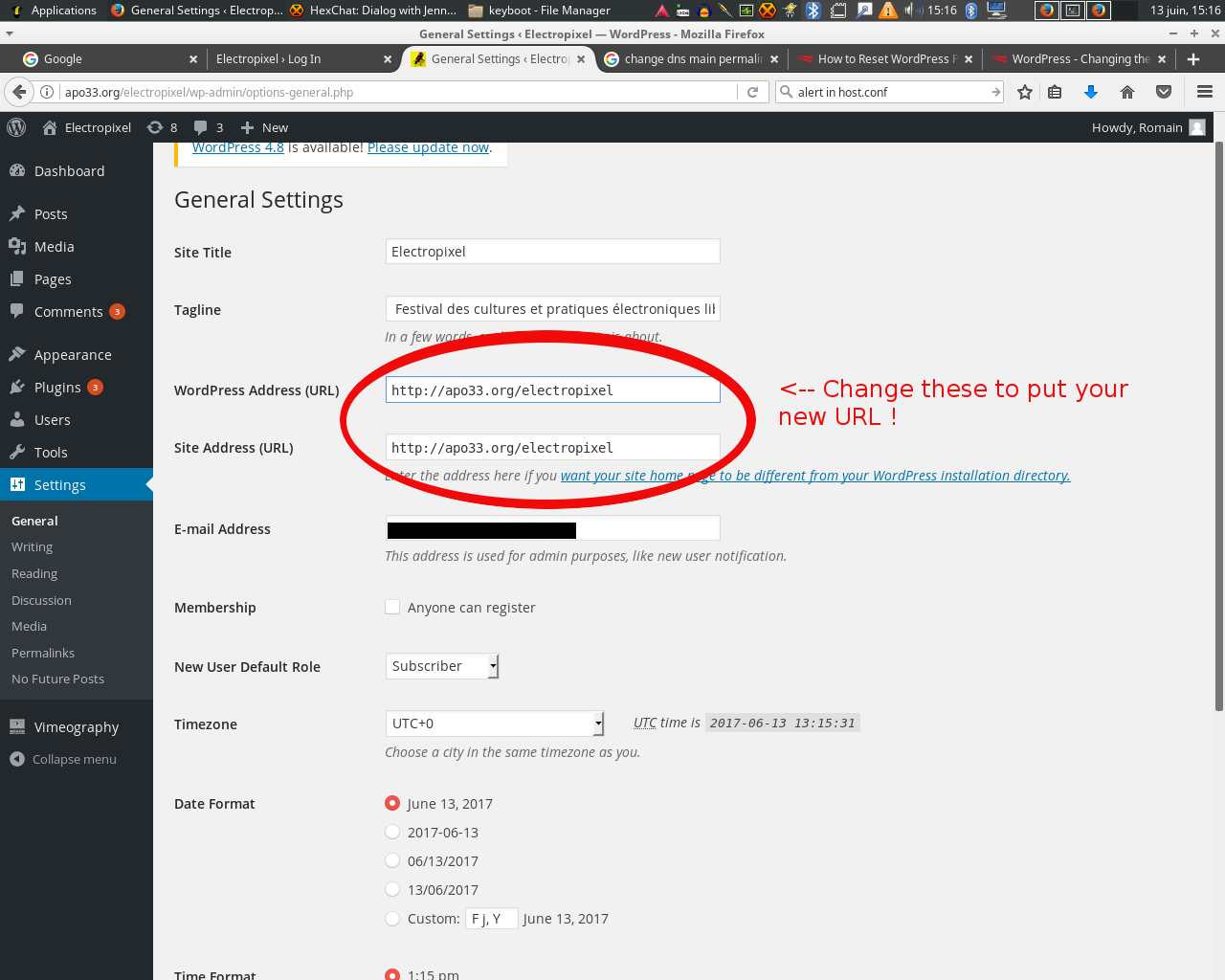
Task: Reload the page with the refresh icon
Action: pyautogui.click(x=752, y=92)
